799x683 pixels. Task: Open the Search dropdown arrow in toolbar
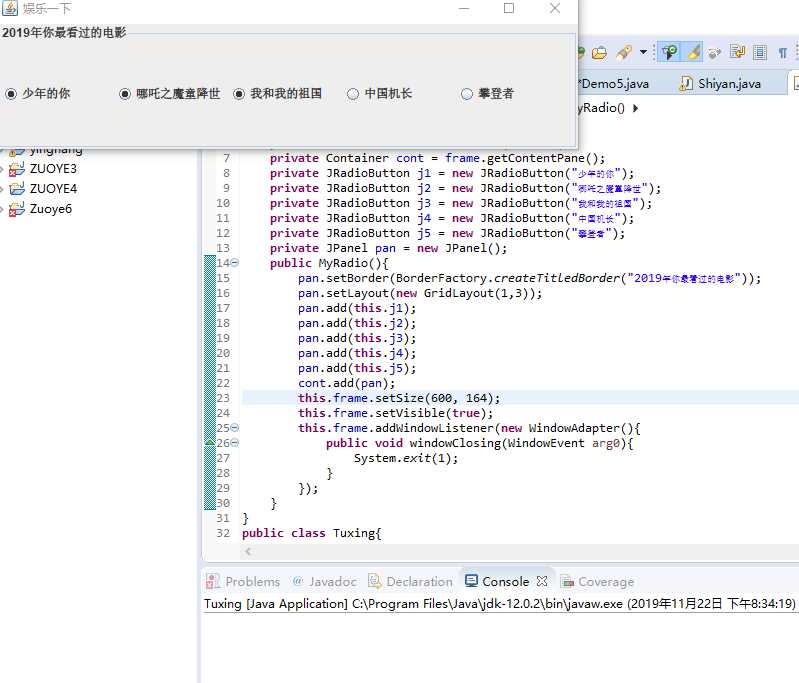pos(643,52)
